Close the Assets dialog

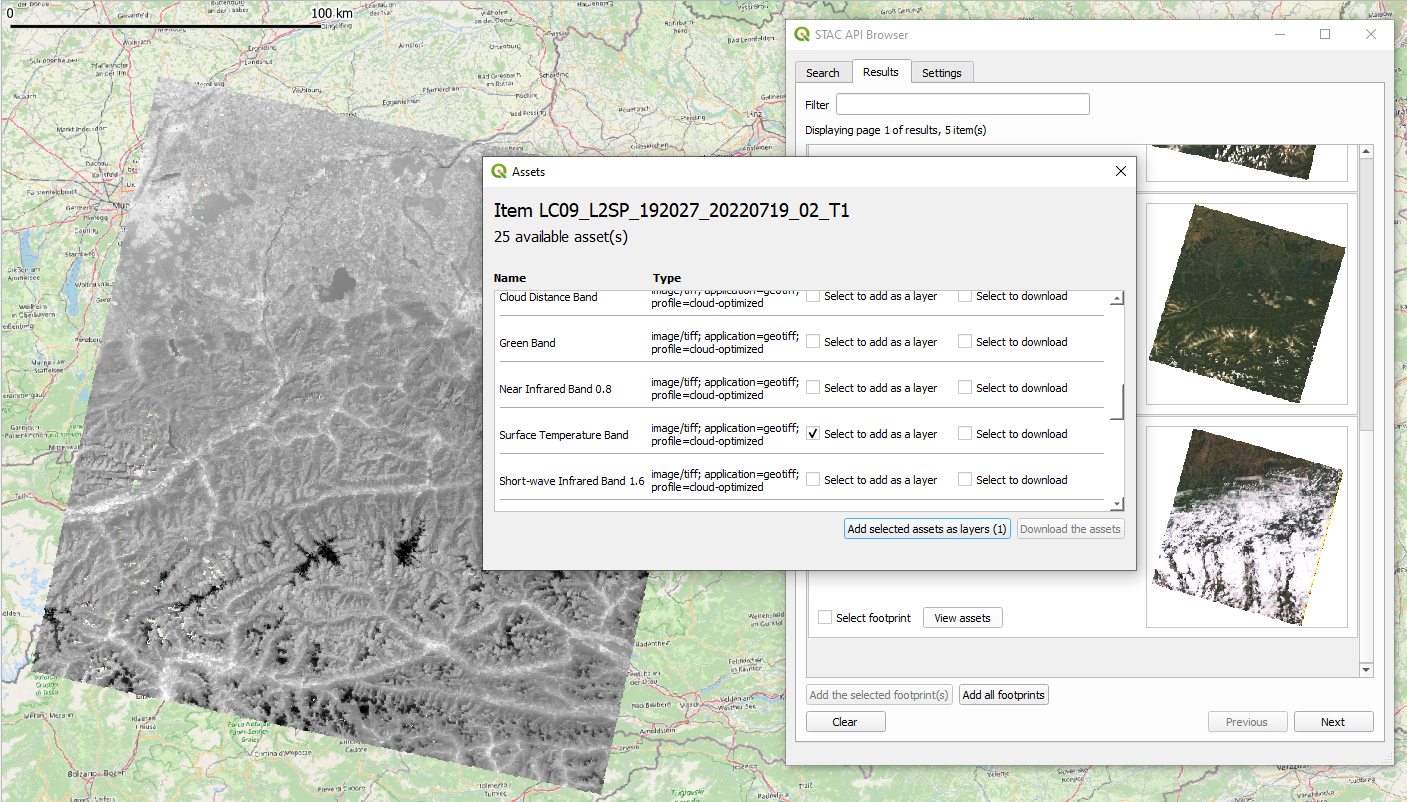tap(1120, 172)
